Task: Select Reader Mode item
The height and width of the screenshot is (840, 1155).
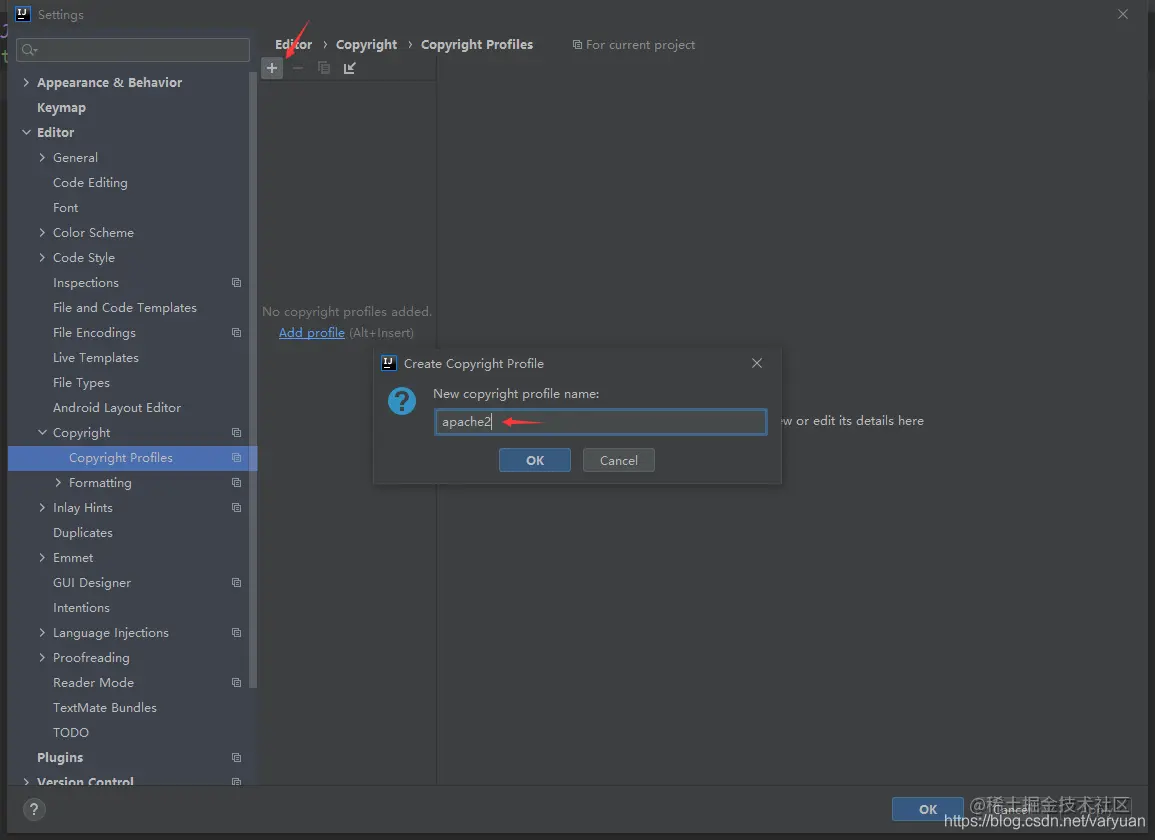Action: (93, 682)
